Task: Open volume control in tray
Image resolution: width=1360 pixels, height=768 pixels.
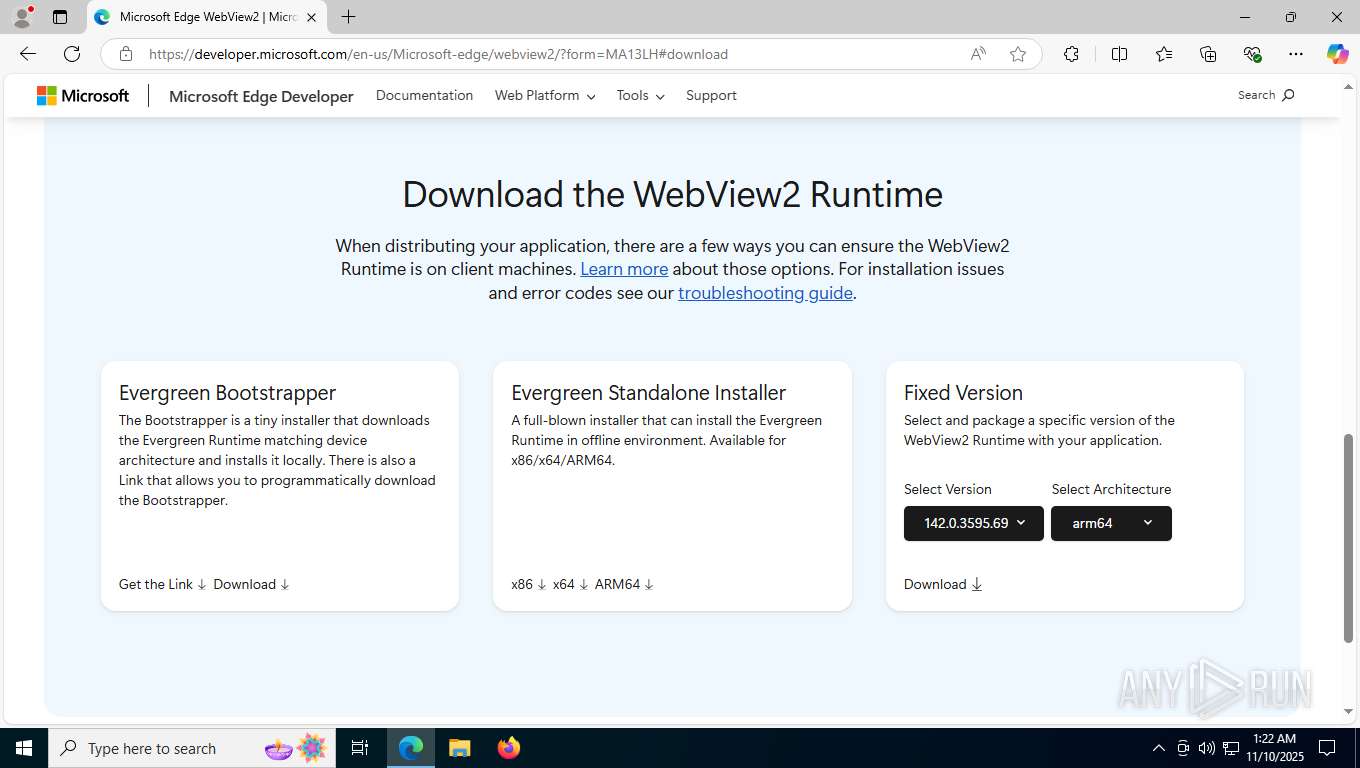Action: pos(1207,748)
